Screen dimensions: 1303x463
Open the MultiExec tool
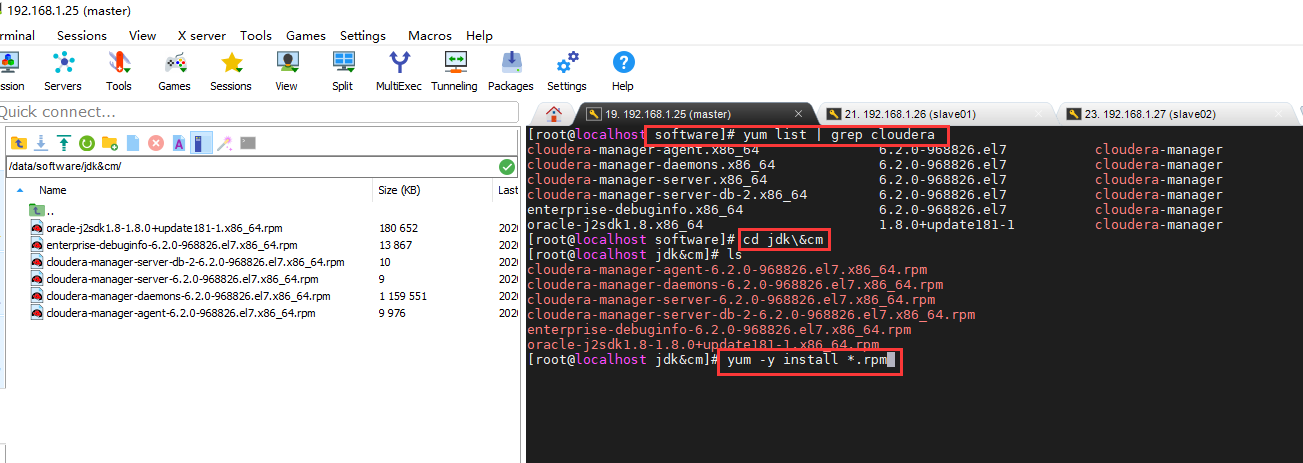[x=399, y=71]
